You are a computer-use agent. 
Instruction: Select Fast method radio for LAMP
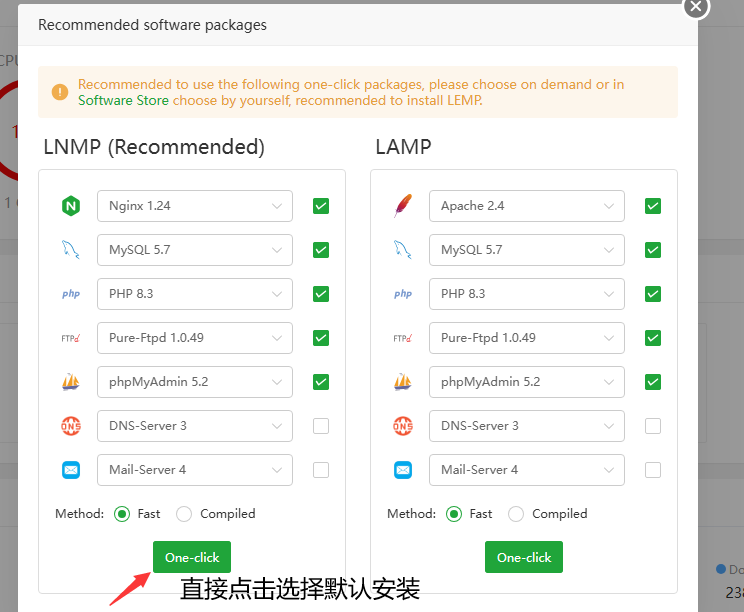coord(454,514)
